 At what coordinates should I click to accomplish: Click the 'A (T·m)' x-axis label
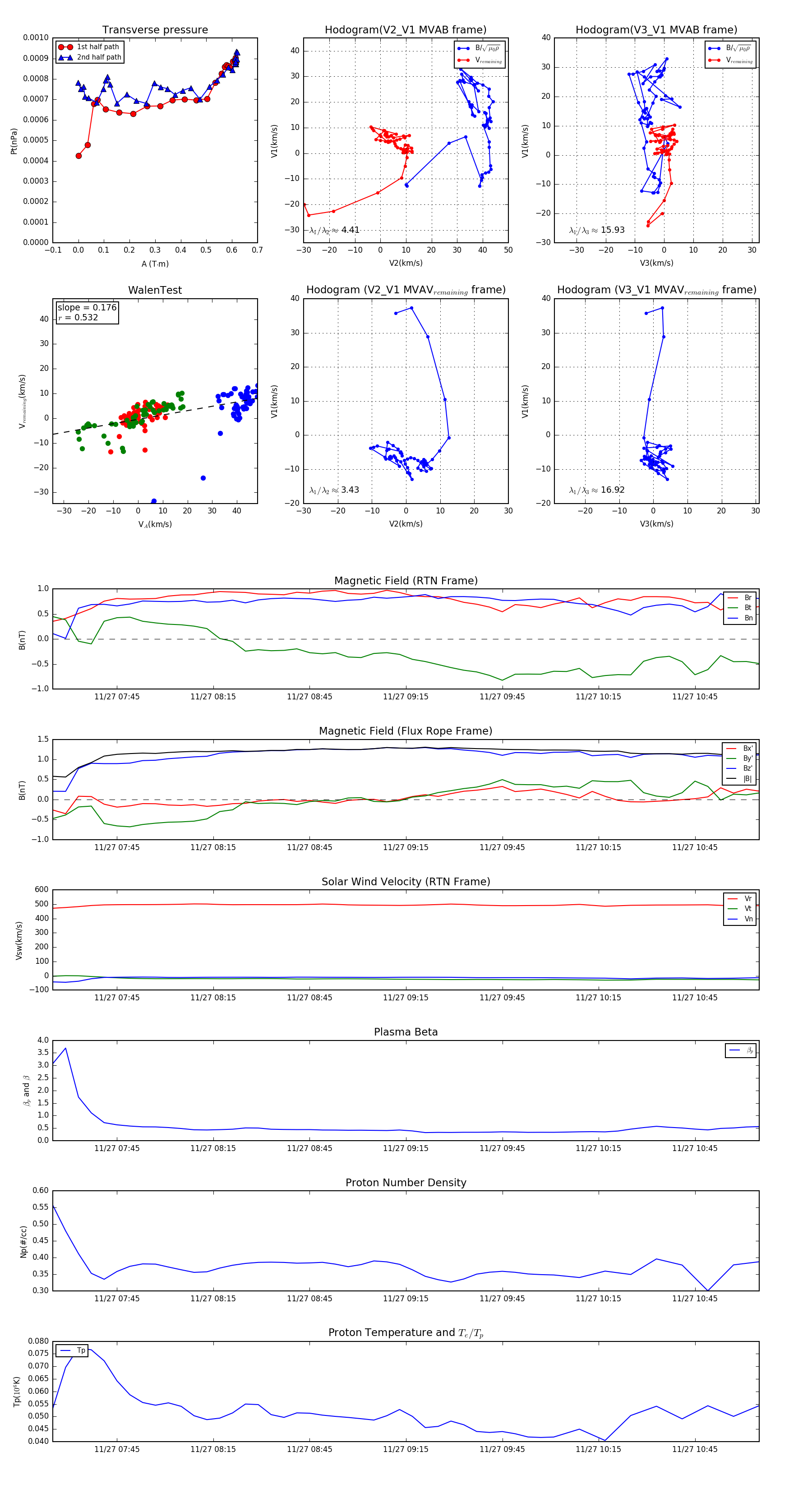click(155, 264)
